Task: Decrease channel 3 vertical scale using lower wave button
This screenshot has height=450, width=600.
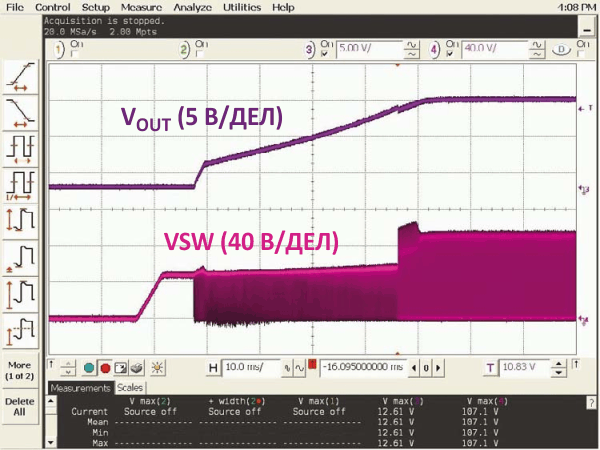Action: pos(411,55)
